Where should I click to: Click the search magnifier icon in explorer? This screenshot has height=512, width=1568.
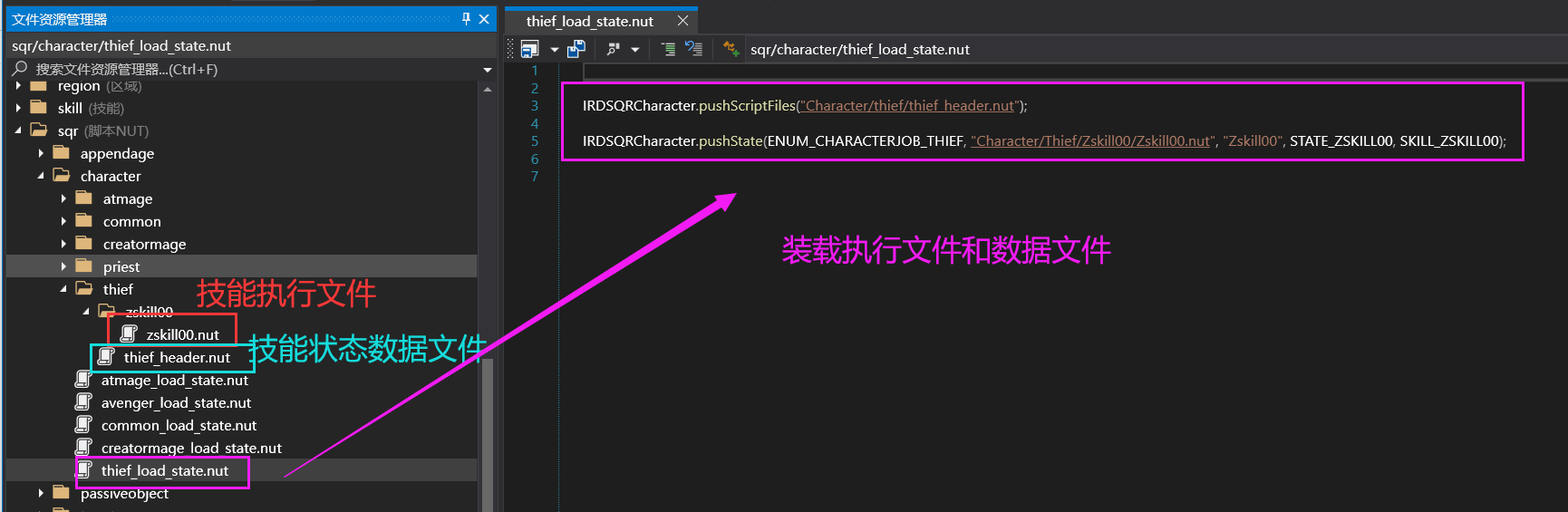tap(19, 69)
